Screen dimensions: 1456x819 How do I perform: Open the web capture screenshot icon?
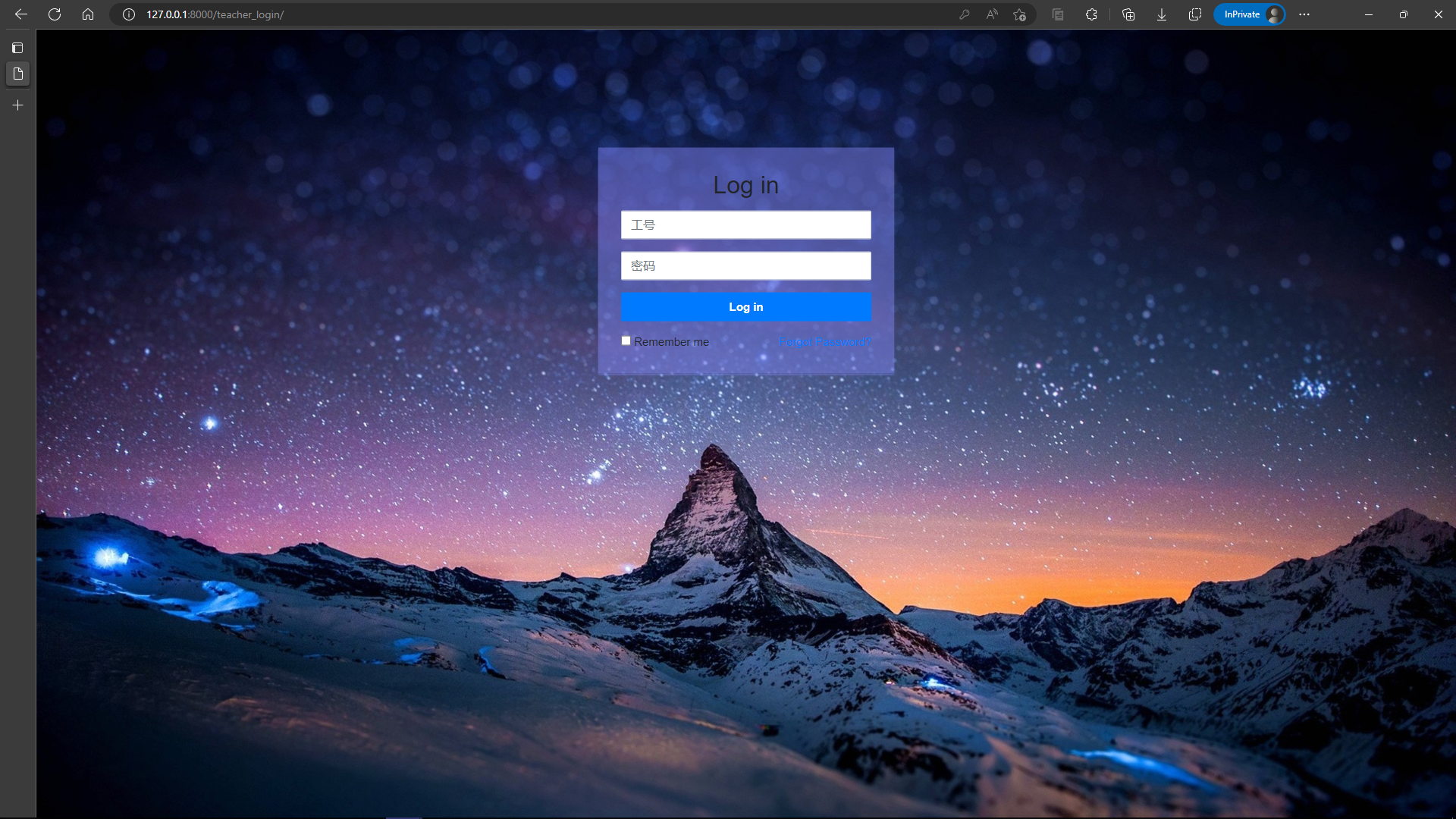pyautogui.click(x=1195, y=14)
